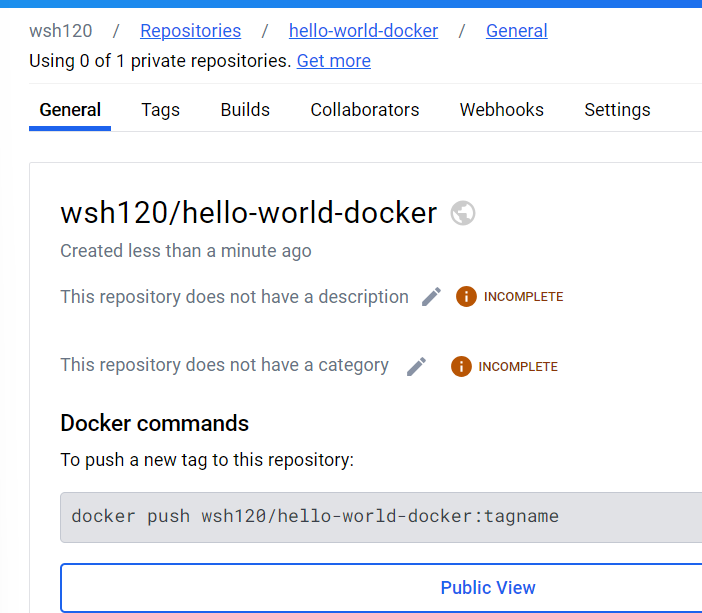Click the public globe icon beside repository name
The height and width of the screenshot is (613, 702).
[x=463, y=213]
